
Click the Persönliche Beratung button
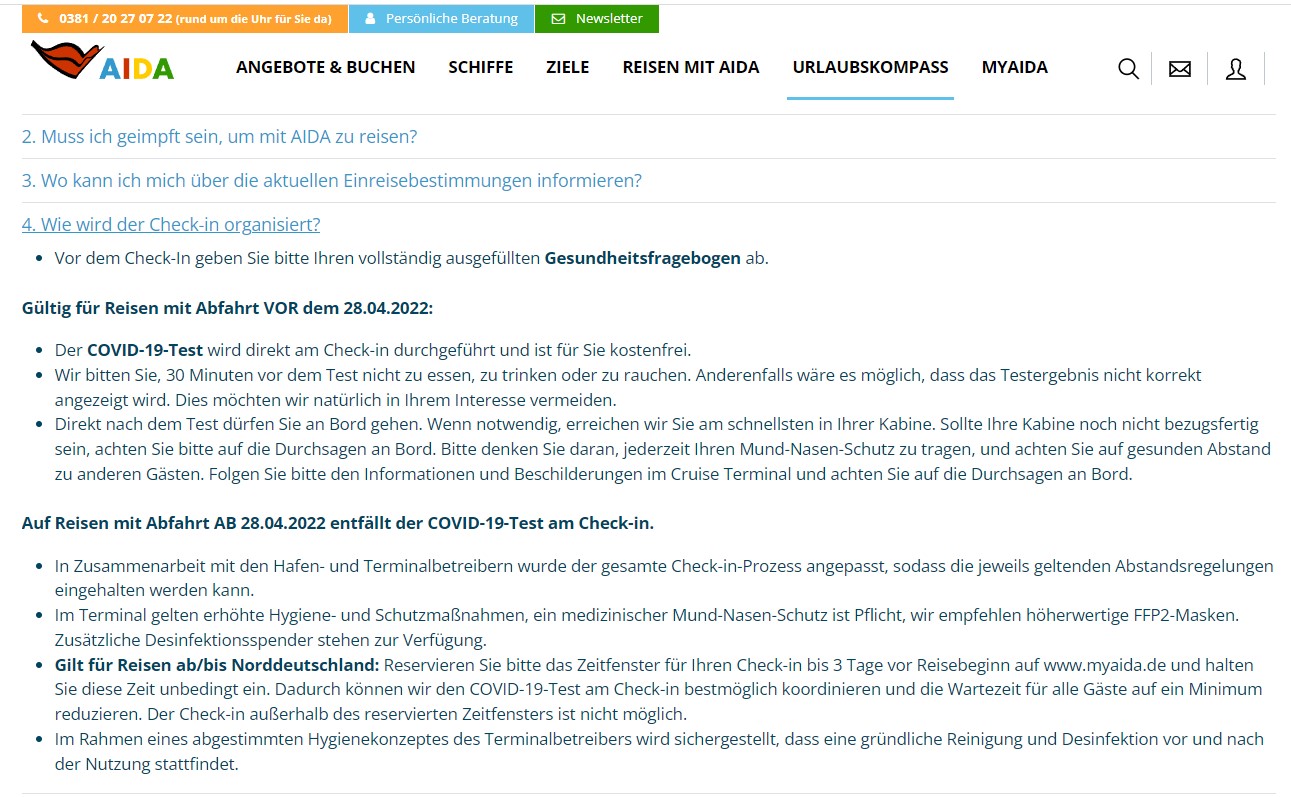point(451,19)
